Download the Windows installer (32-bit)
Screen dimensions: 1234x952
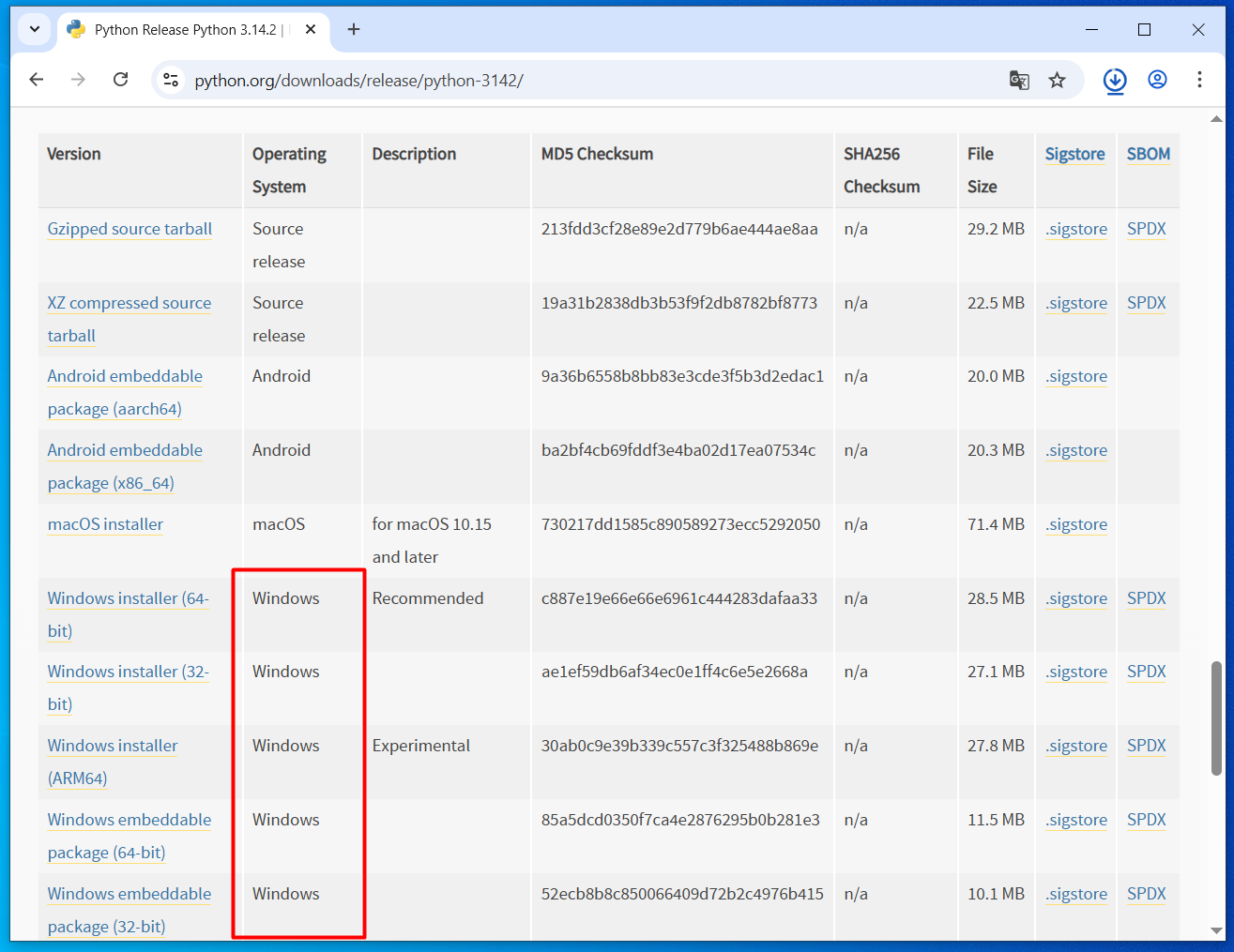coord(128,688)
